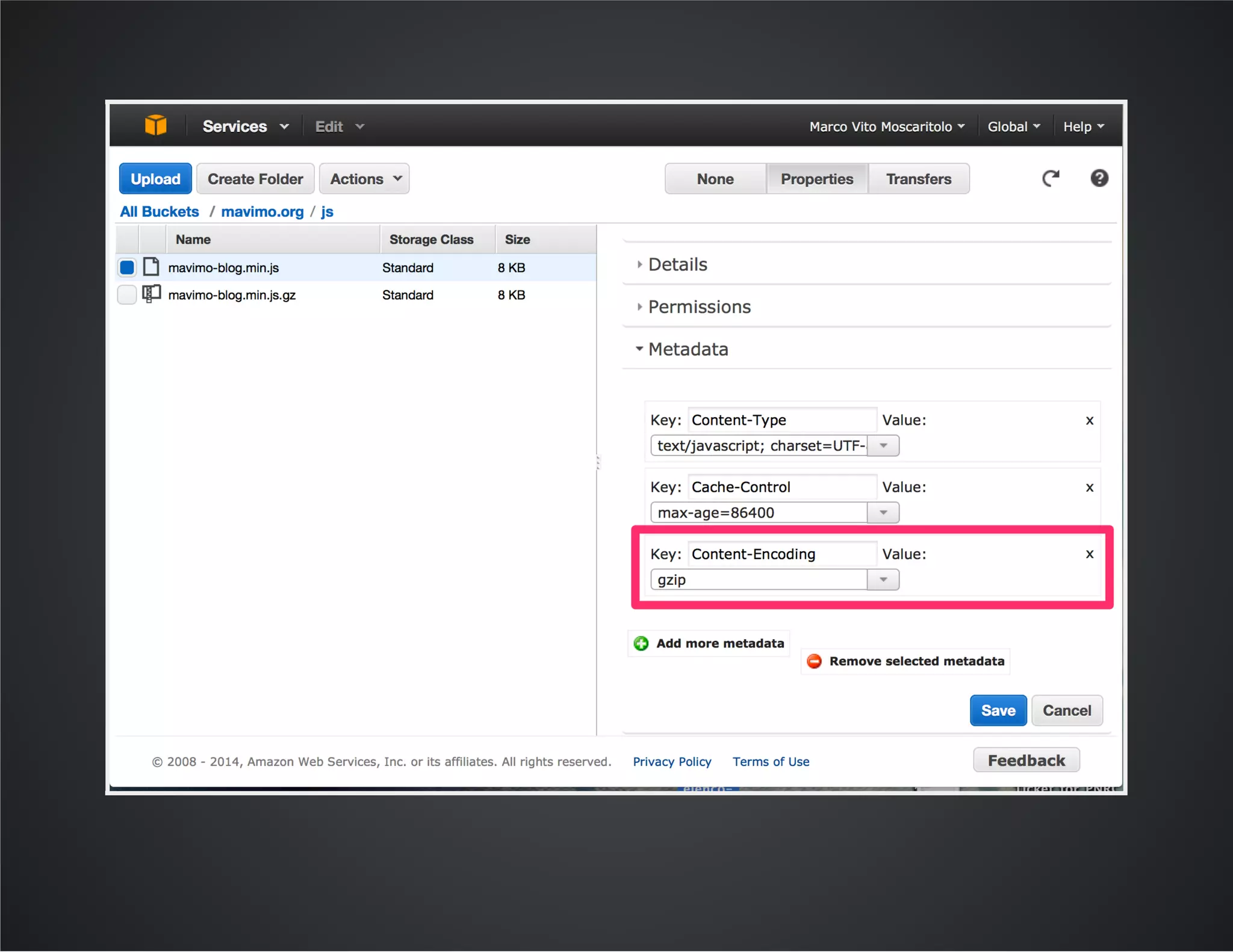This screenshot has width=1233, height=952.
Task: Click the green Add more metadata icon
Action: coord(641,643)
